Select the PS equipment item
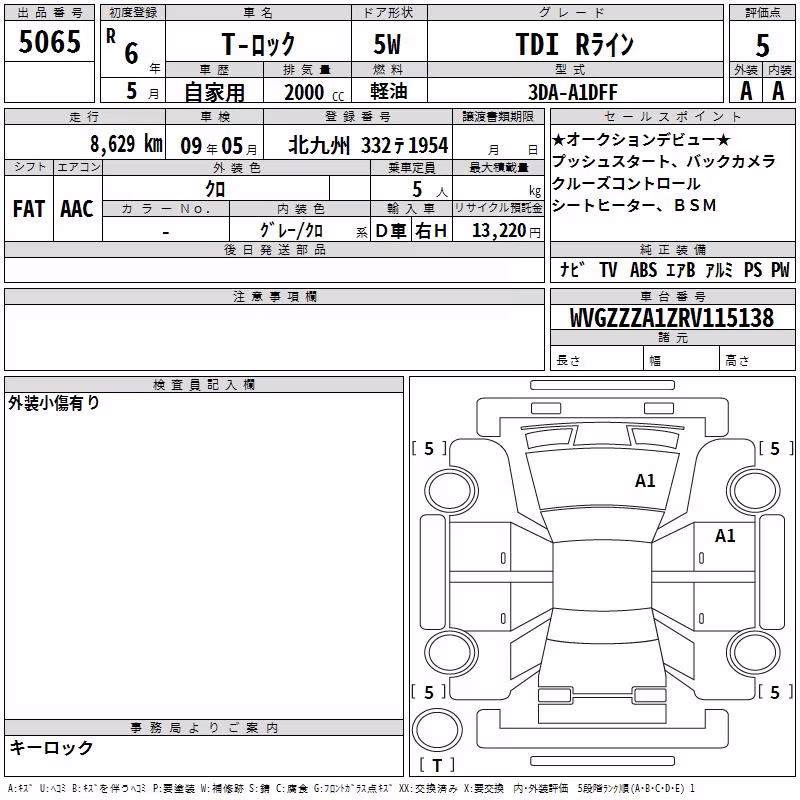Screen dimensions: 800x800 753,269
